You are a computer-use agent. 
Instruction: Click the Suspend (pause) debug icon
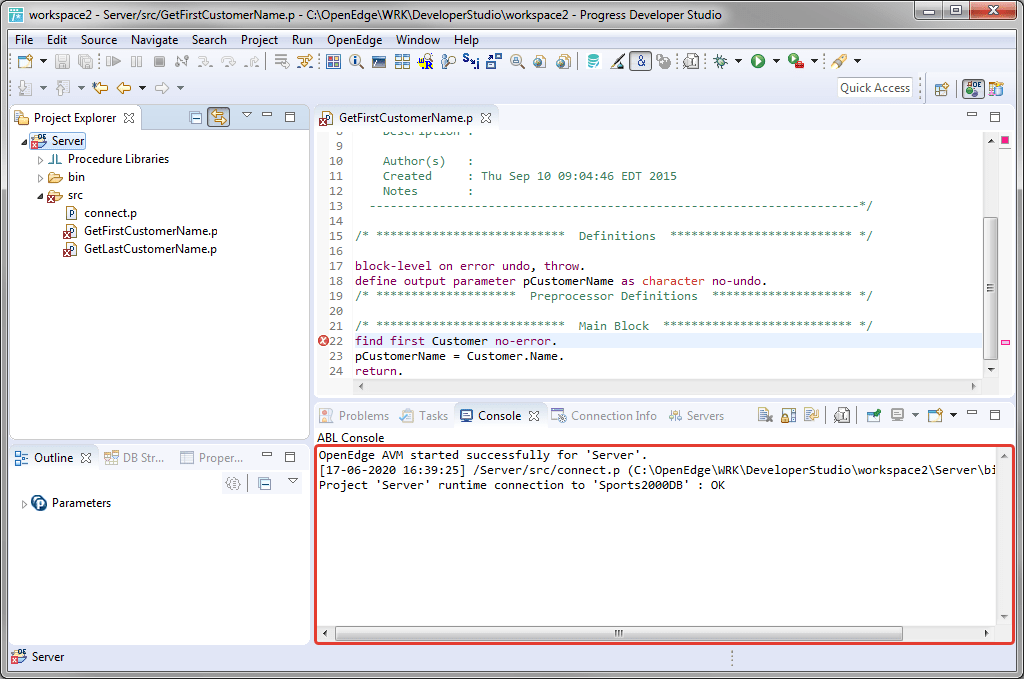136,61
